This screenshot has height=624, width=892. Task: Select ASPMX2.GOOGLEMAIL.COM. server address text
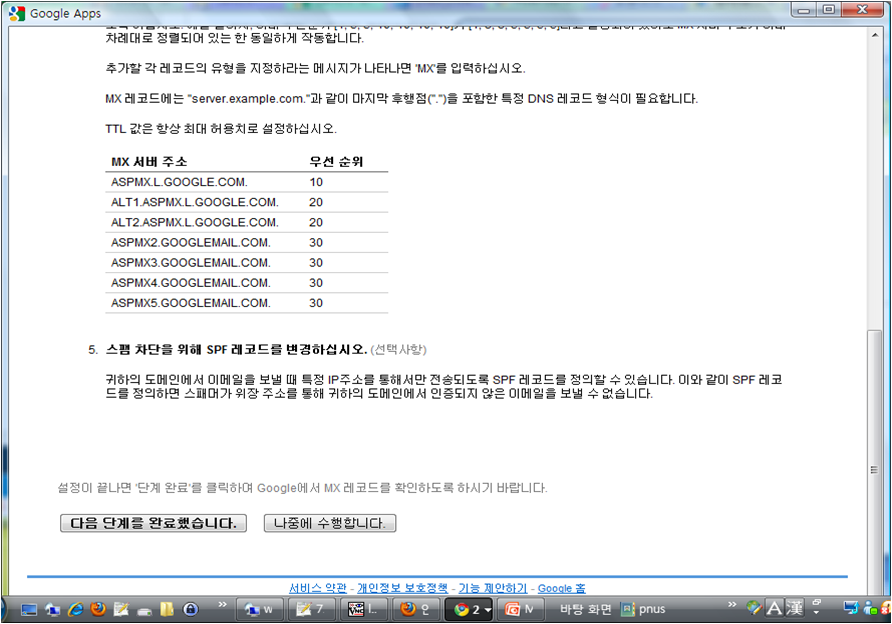(x=191, y=242)
